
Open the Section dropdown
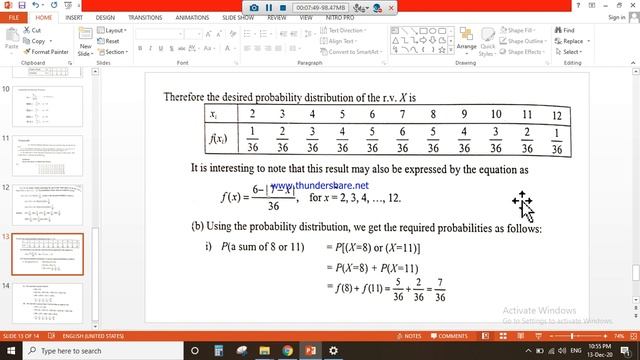113,52
